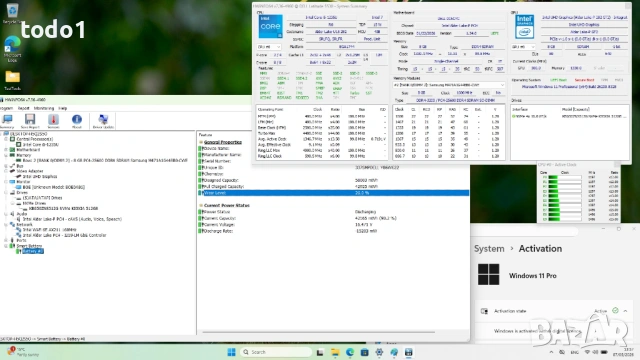Viewport: 640px width, 360px height.
Task: Click the horizontal scrollbar in battery details pane
Action: click(x=318, y=332)
